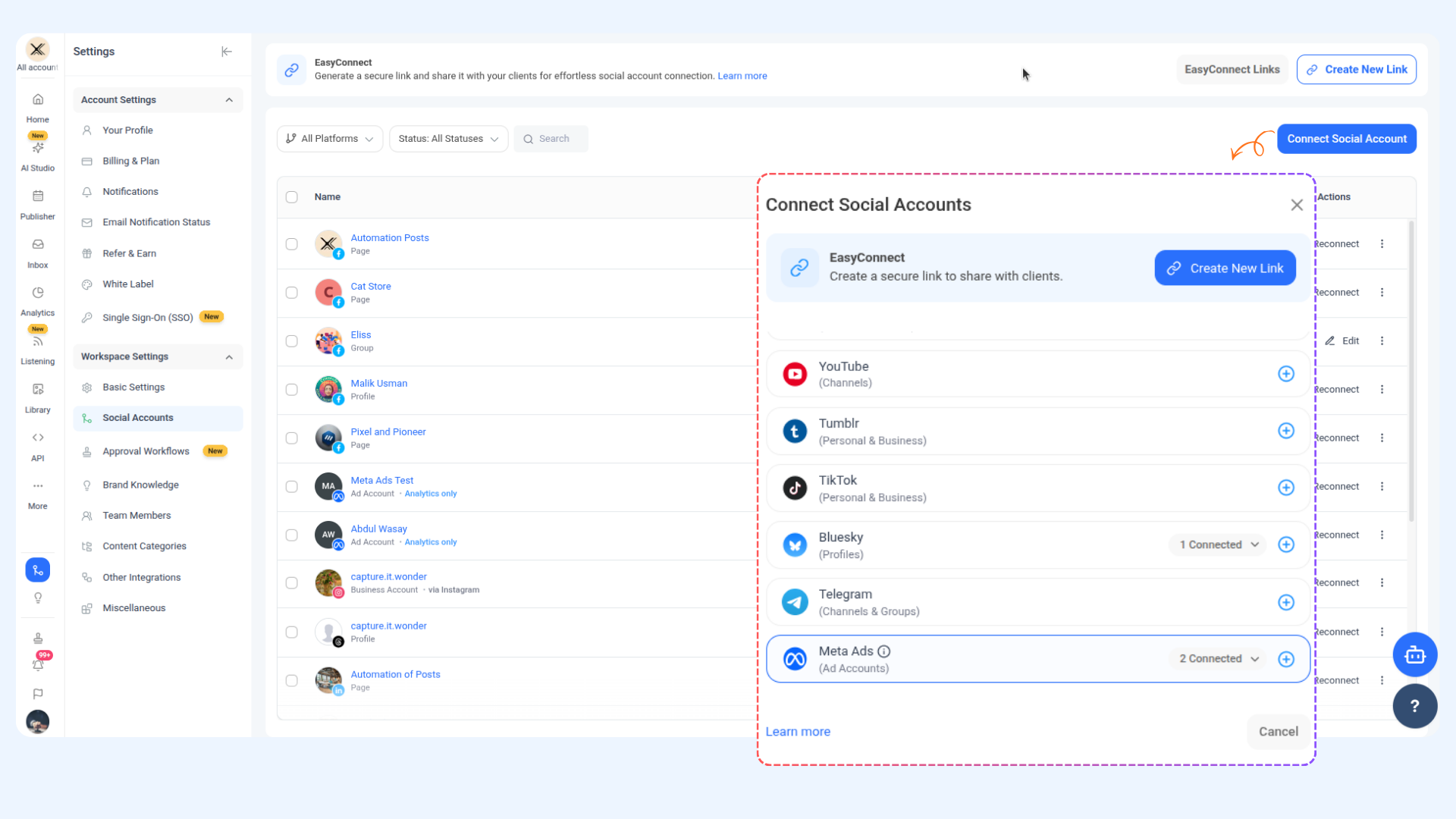1456x819 pixels.
Task: Open Single Sign-On (SSO) settings
Action: tap(148, 318)
